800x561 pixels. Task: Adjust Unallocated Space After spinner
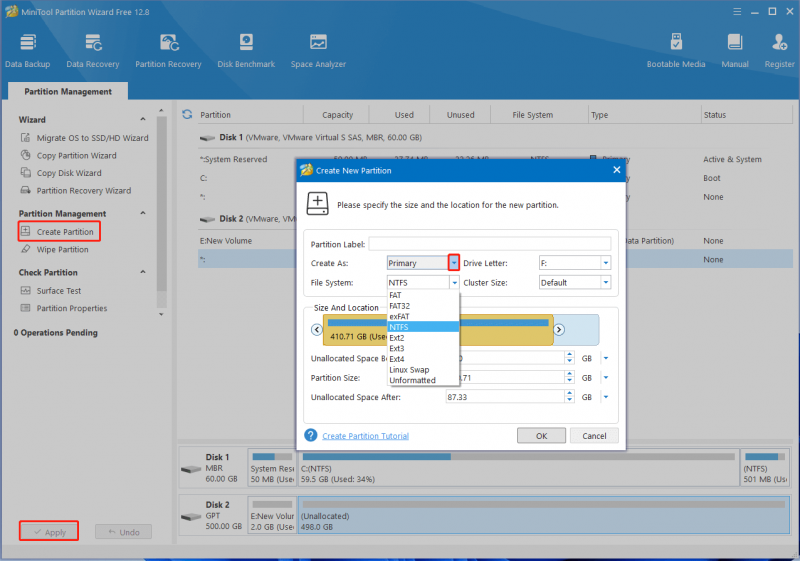pos(569,397)
